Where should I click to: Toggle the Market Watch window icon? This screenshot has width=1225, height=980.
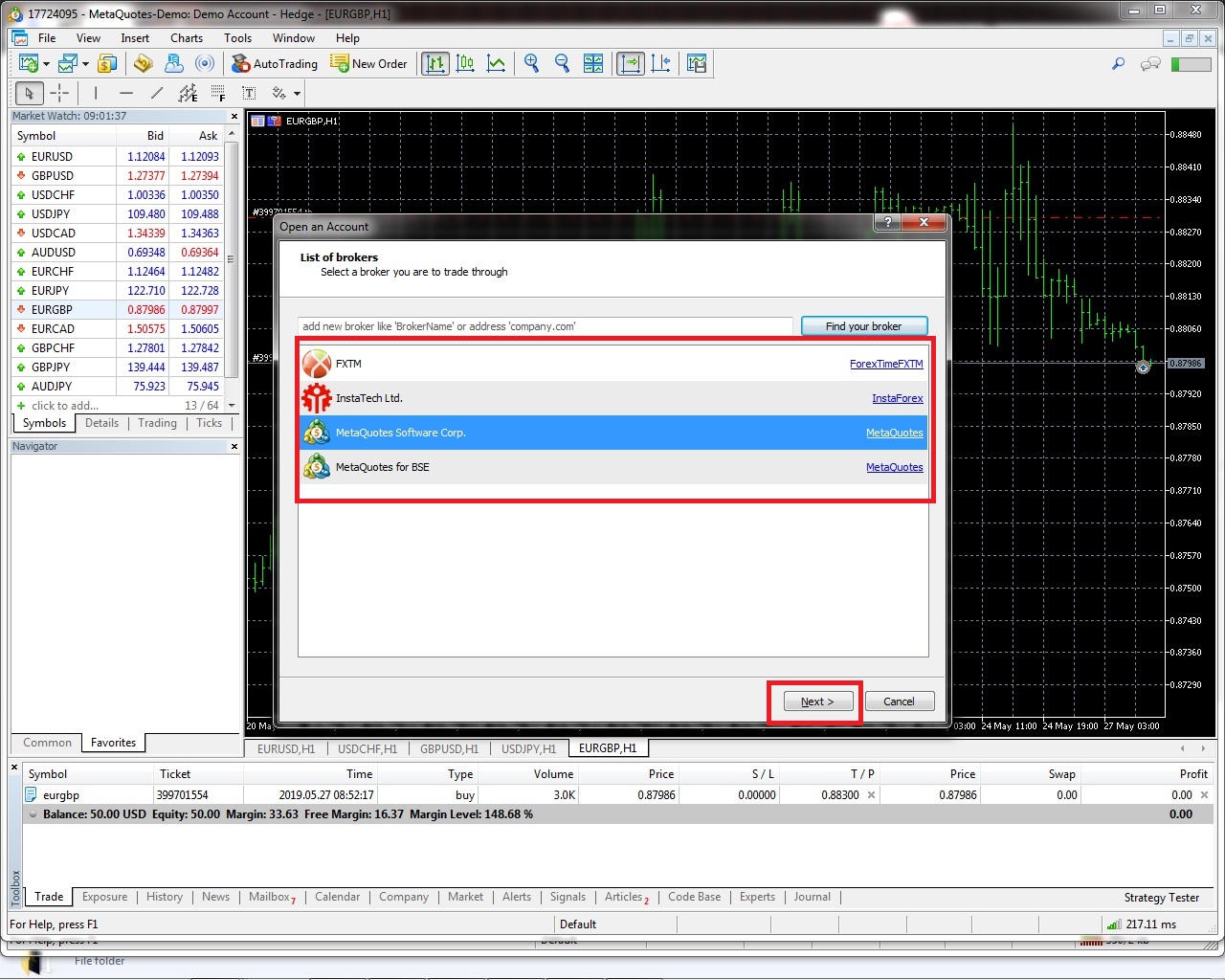tap(107, 64)
